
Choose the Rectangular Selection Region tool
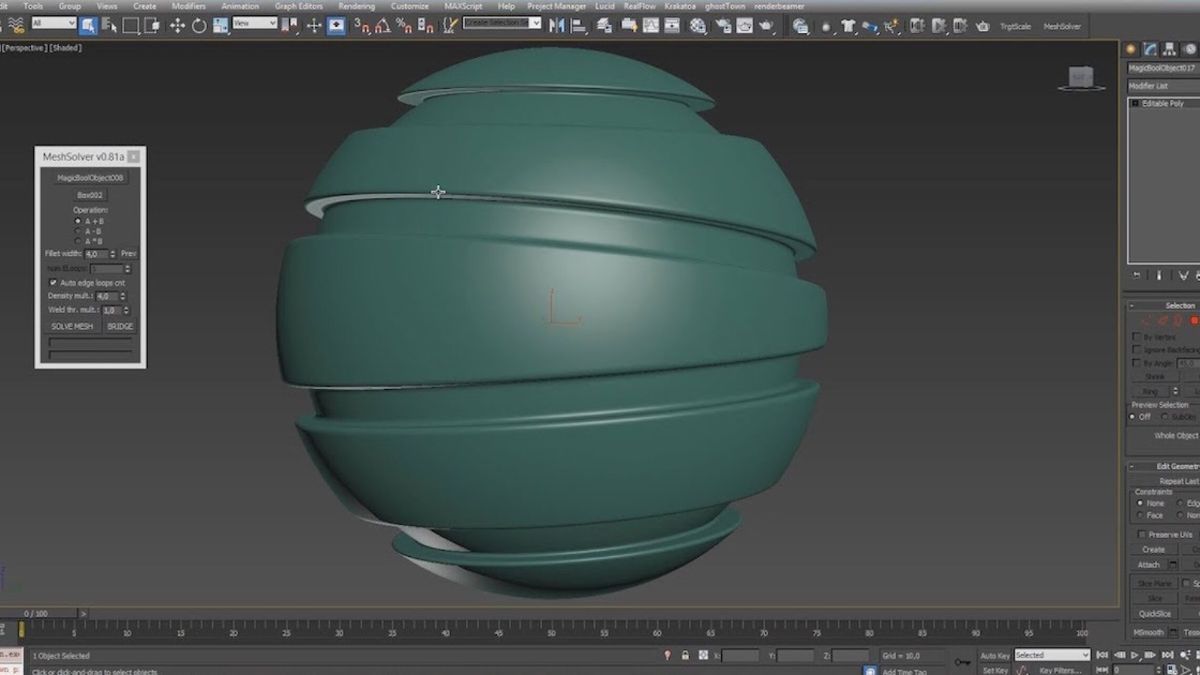[129, 24]
